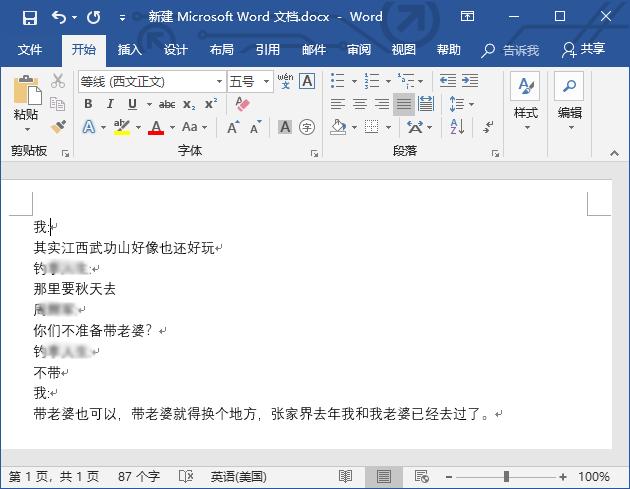Apply the yellow text highlight color
The width and height of the screenshot is (630, 489).
pyautogui.click(x=122, y=127)
